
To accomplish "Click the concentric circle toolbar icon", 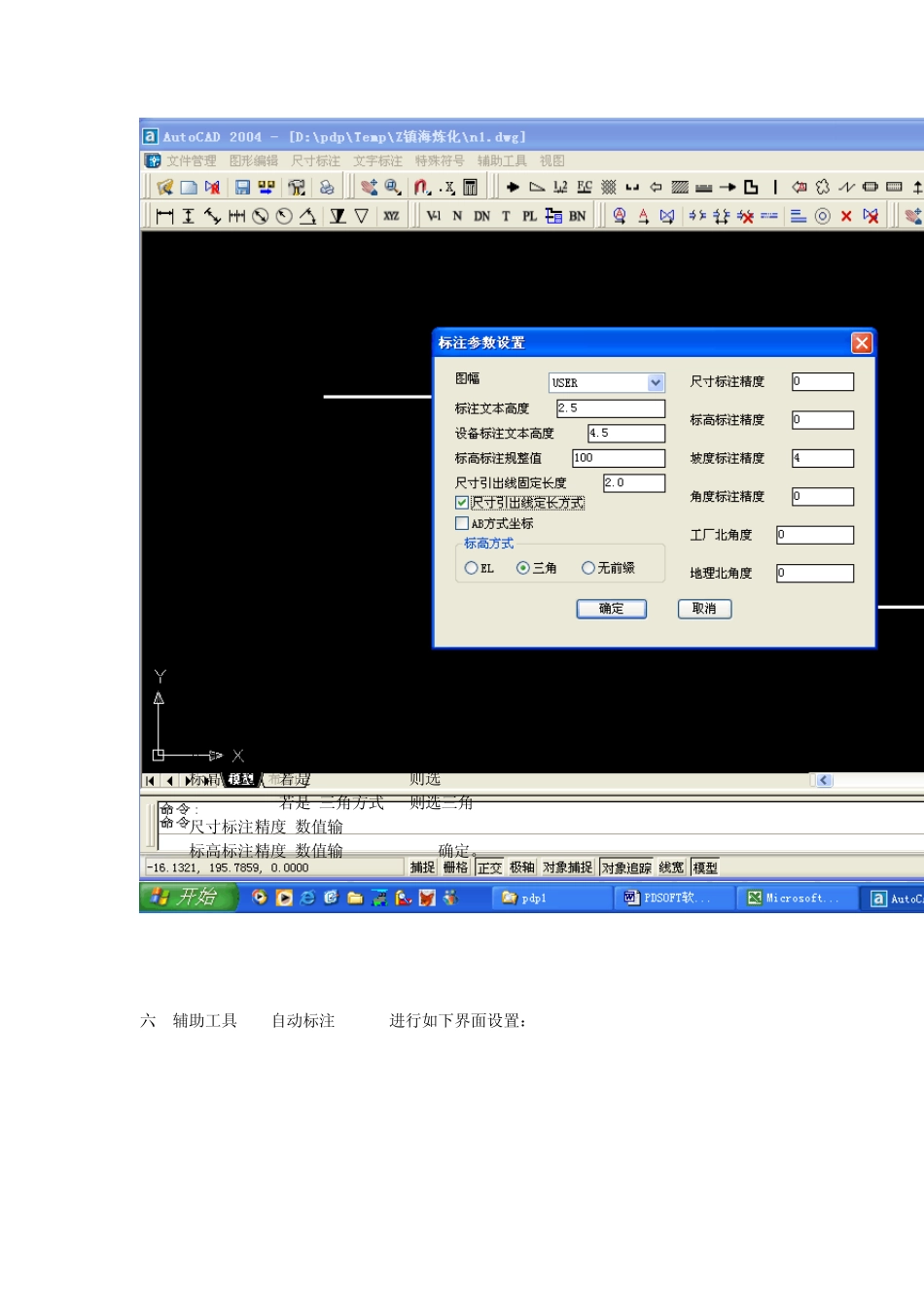I will click(x=823, y=216).
